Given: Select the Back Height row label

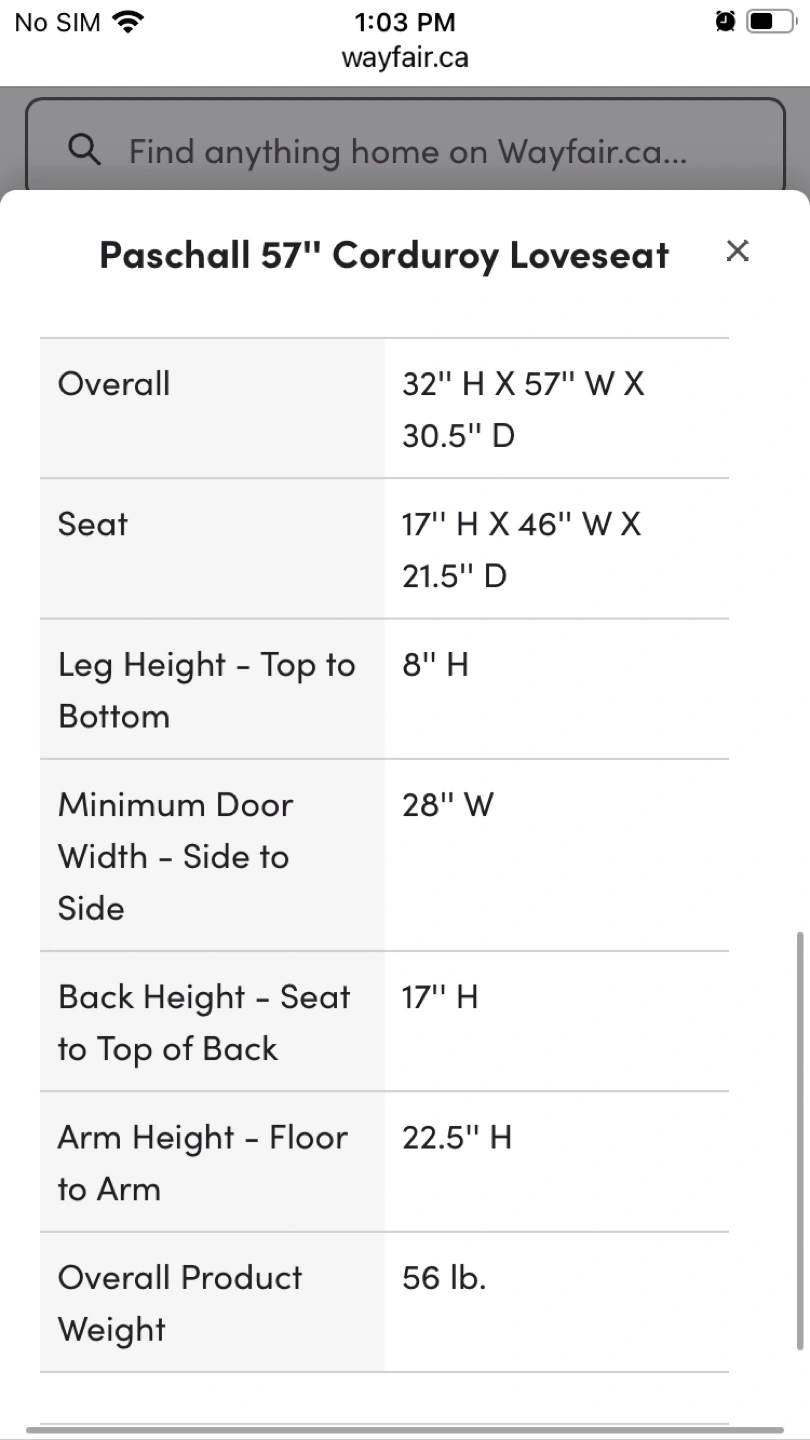Looking at the screenshot, I should (x=204, y=1022).
